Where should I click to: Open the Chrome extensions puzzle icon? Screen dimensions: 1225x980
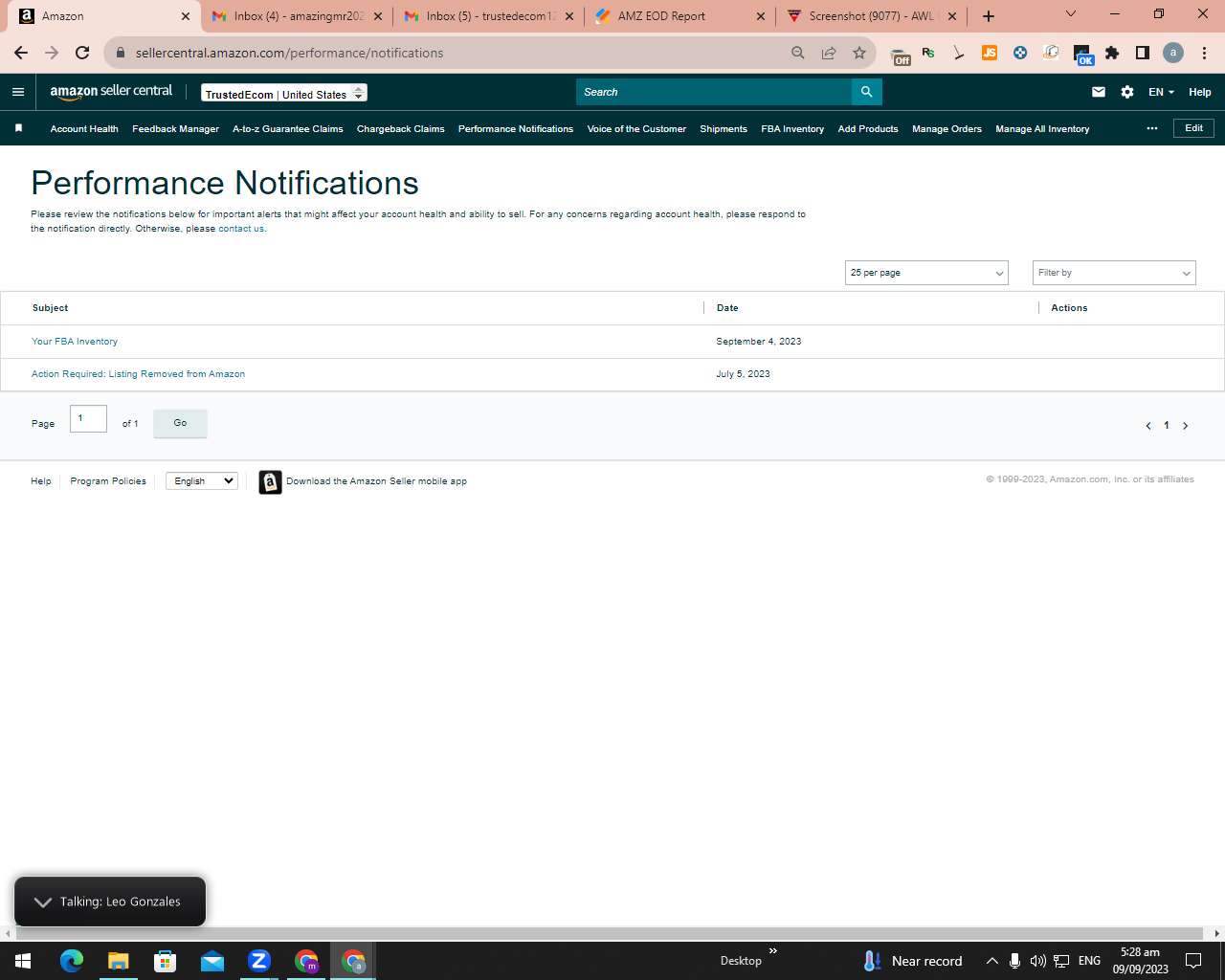click(1112, 53)
